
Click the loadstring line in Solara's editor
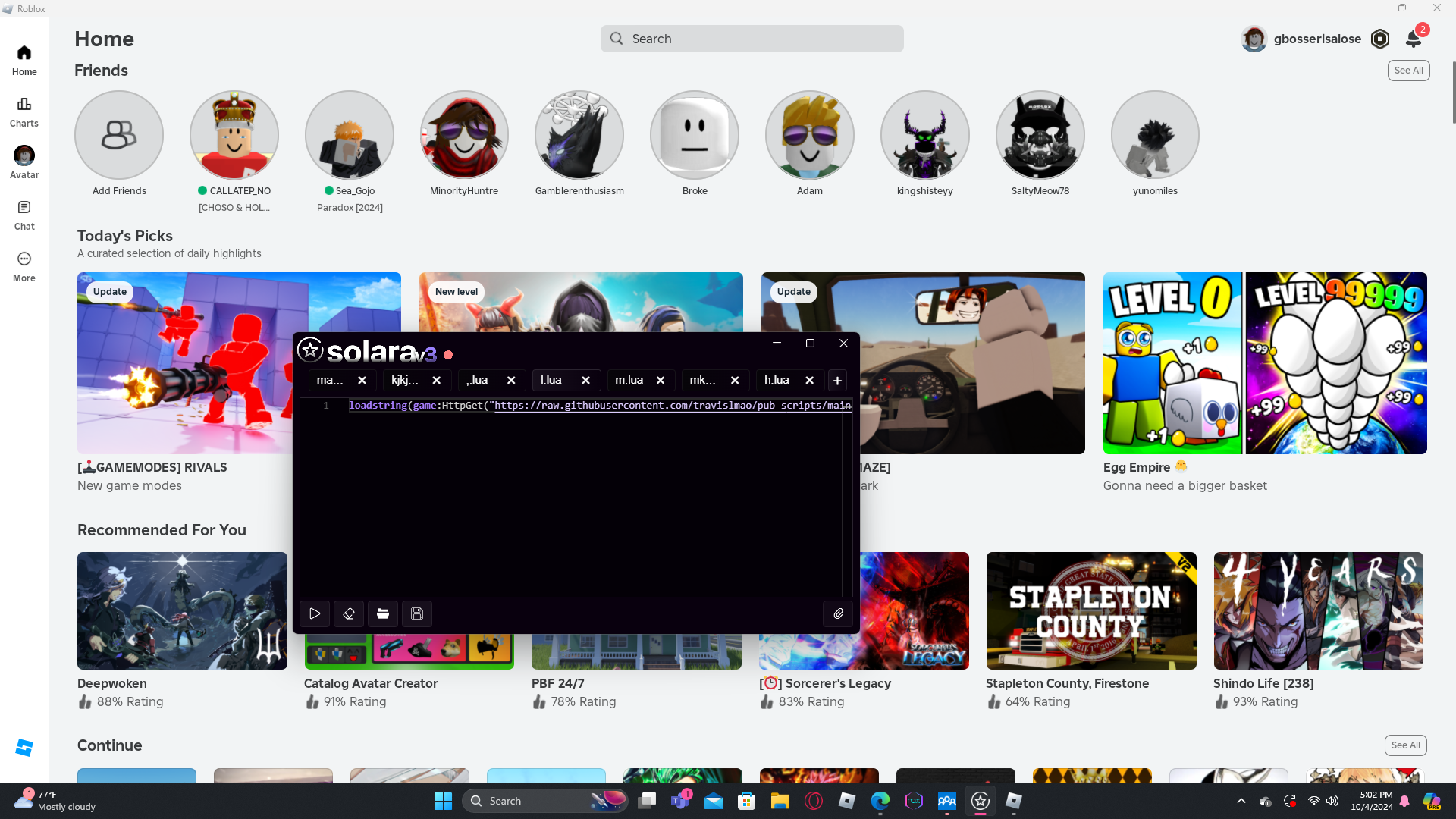[x=599, y=406]
